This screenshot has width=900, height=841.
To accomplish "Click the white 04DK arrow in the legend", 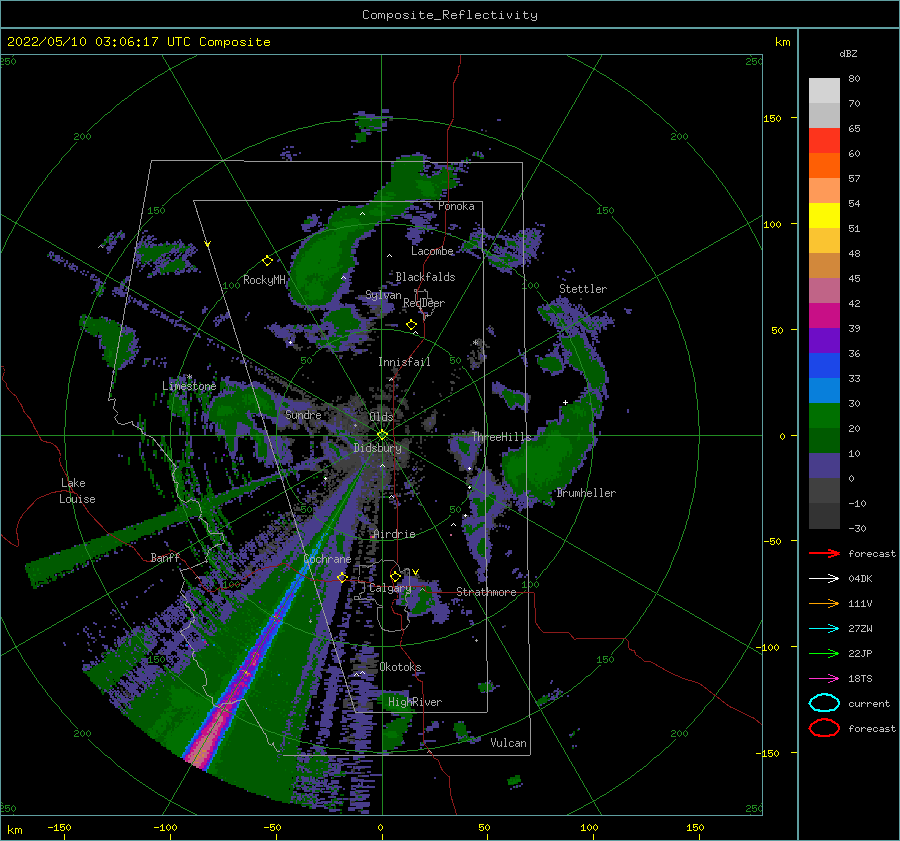I will coord(824,578).
